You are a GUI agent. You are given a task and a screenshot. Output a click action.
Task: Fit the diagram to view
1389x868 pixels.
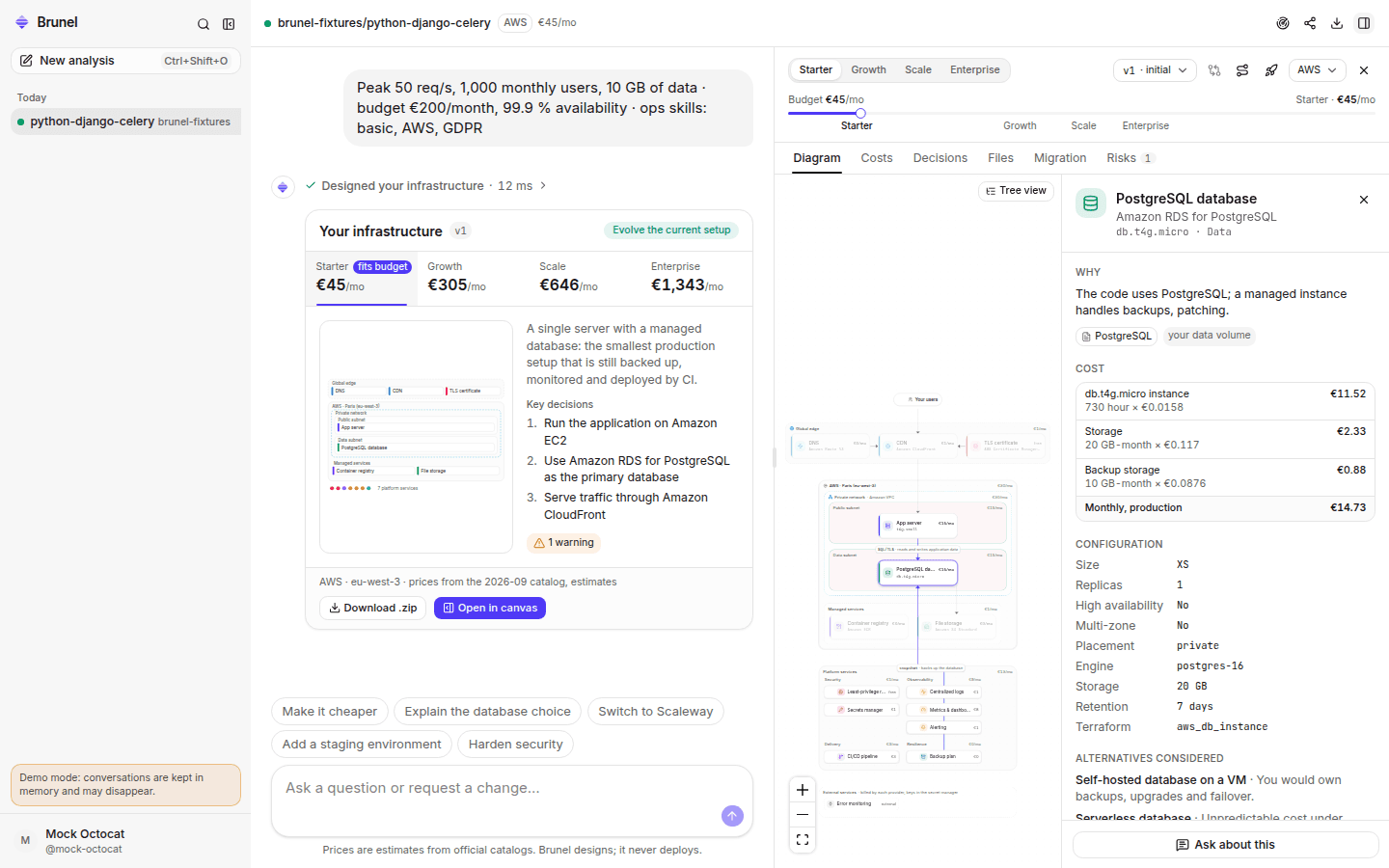click(x=803, y=840)
